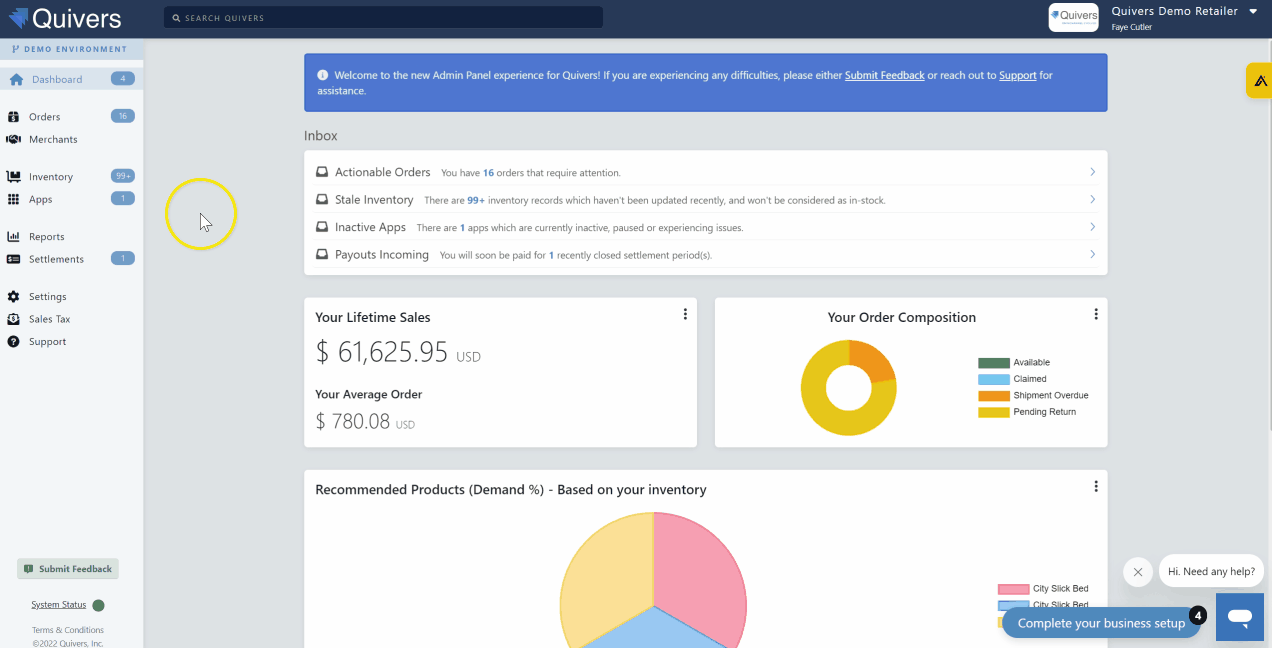The image size is (1272, 648).
Task: Click Submit Feedback link in welcome banner
Action: pyautogui.click(x=885, y=75)
